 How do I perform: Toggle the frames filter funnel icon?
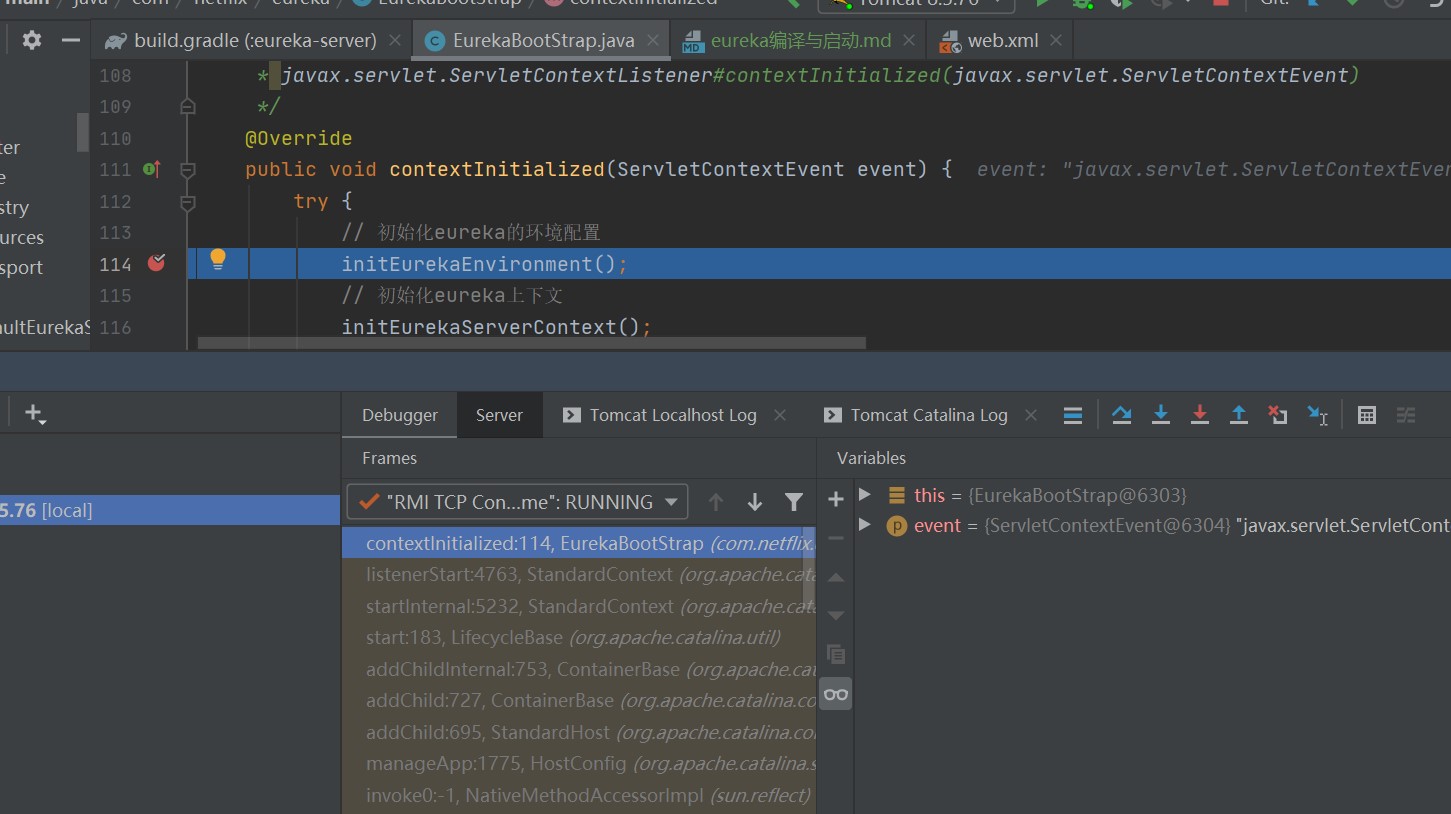[794, 502]
